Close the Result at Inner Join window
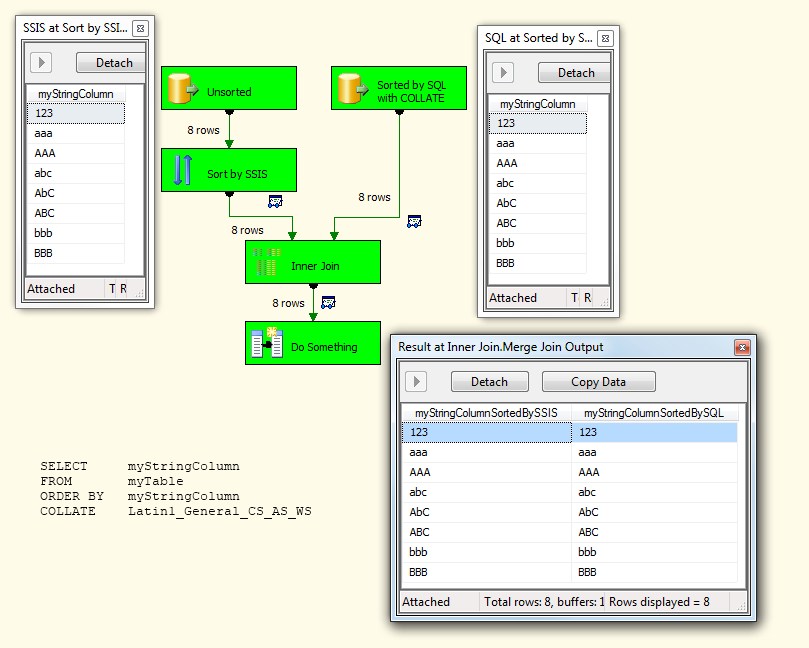Screen dimensions: 809x648 (741, 348)
